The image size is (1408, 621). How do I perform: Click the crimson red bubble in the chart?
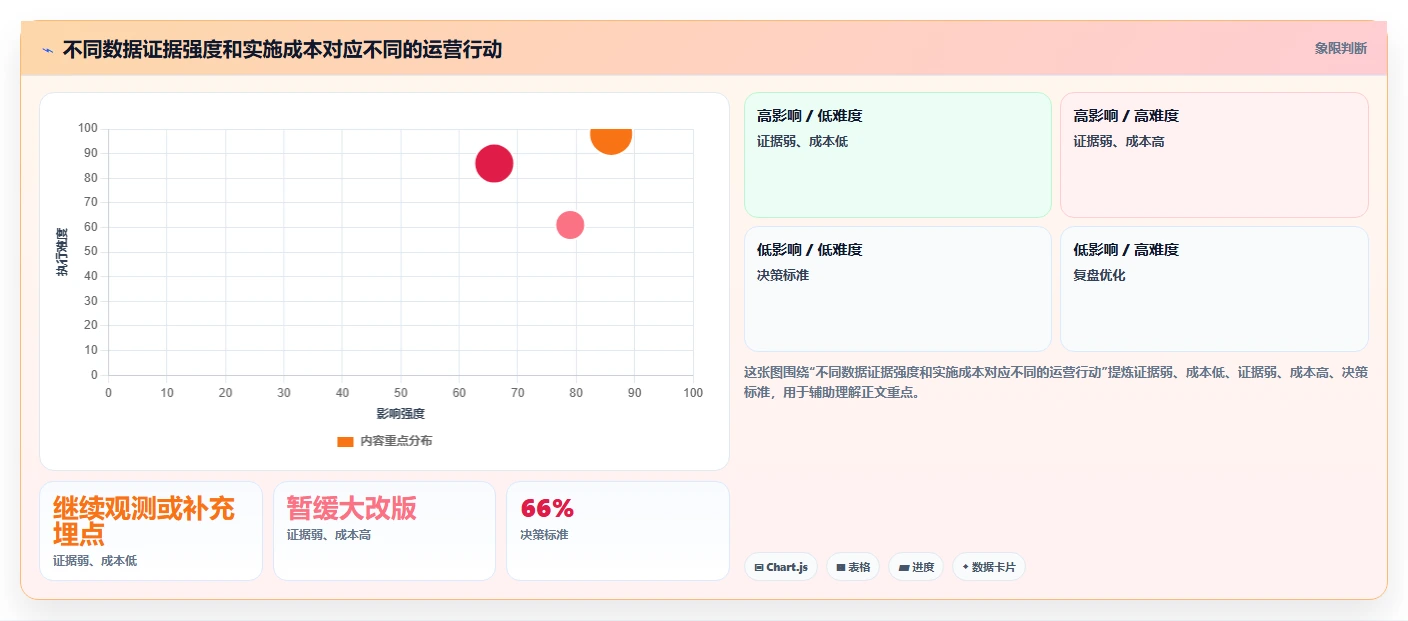pyautogui.click(x=494, y=163)
